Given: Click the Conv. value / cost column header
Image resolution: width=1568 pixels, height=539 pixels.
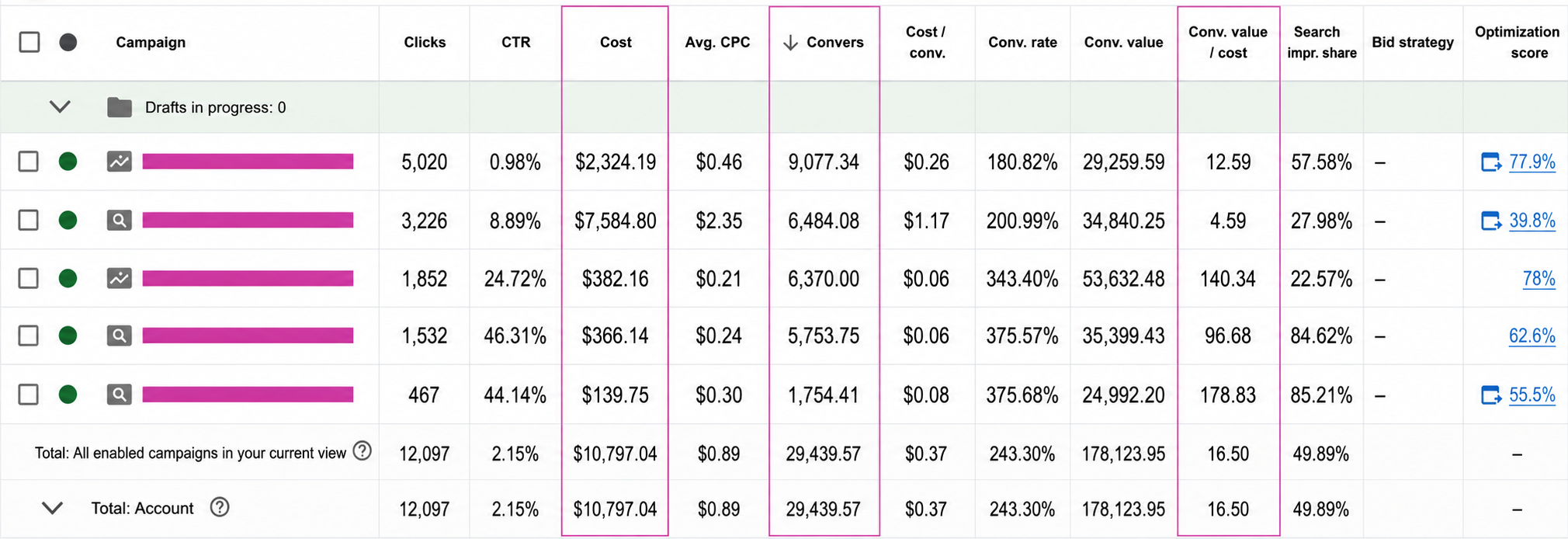Looking at the screenshot, I should [1228, 42].
